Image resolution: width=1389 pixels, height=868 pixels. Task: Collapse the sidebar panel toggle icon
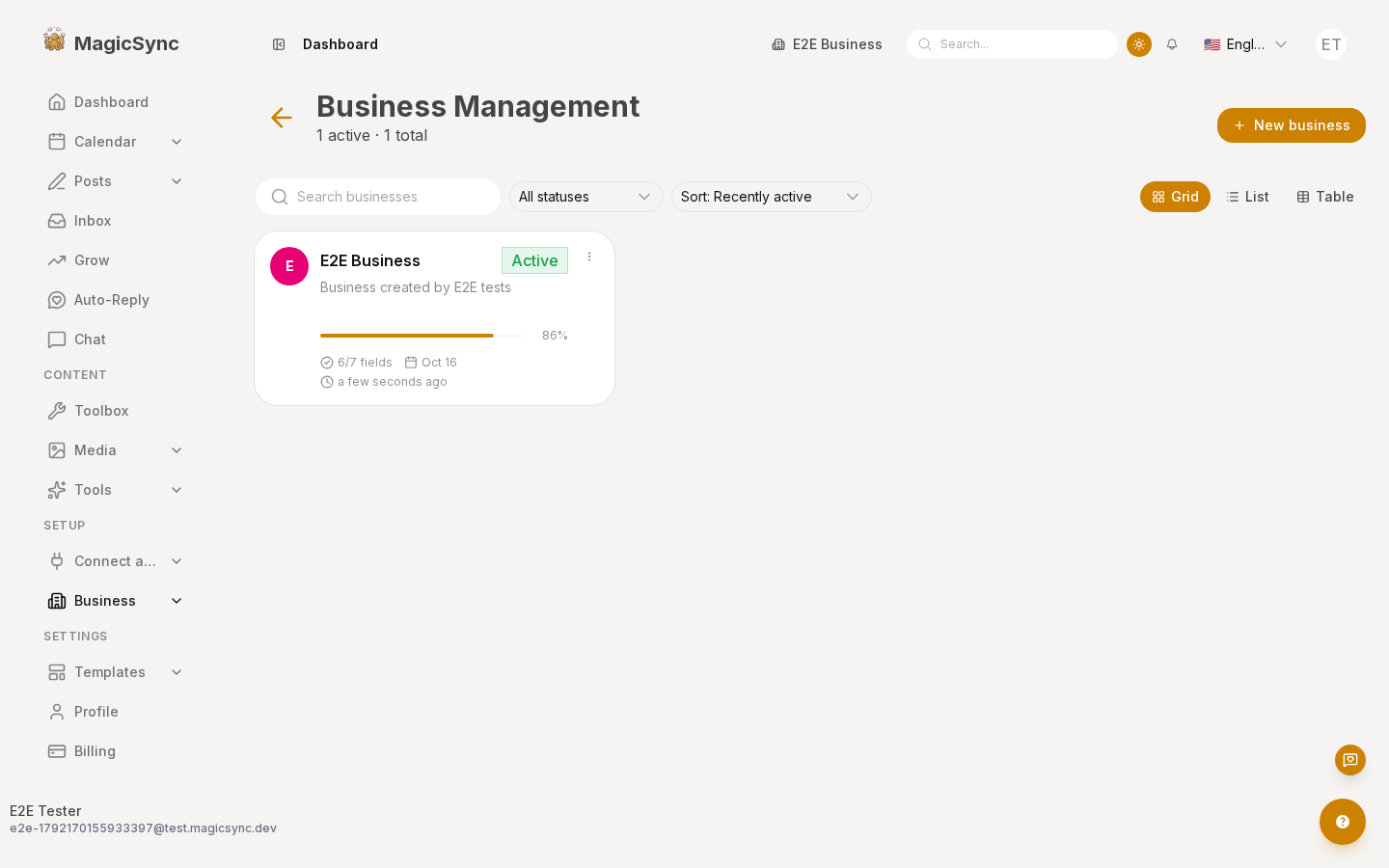pos(279,44)
